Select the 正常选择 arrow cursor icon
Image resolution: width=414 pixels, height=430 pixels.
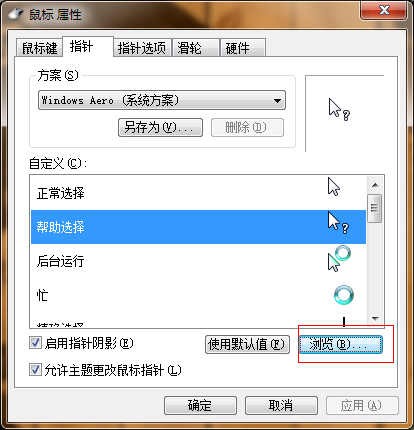334,186
